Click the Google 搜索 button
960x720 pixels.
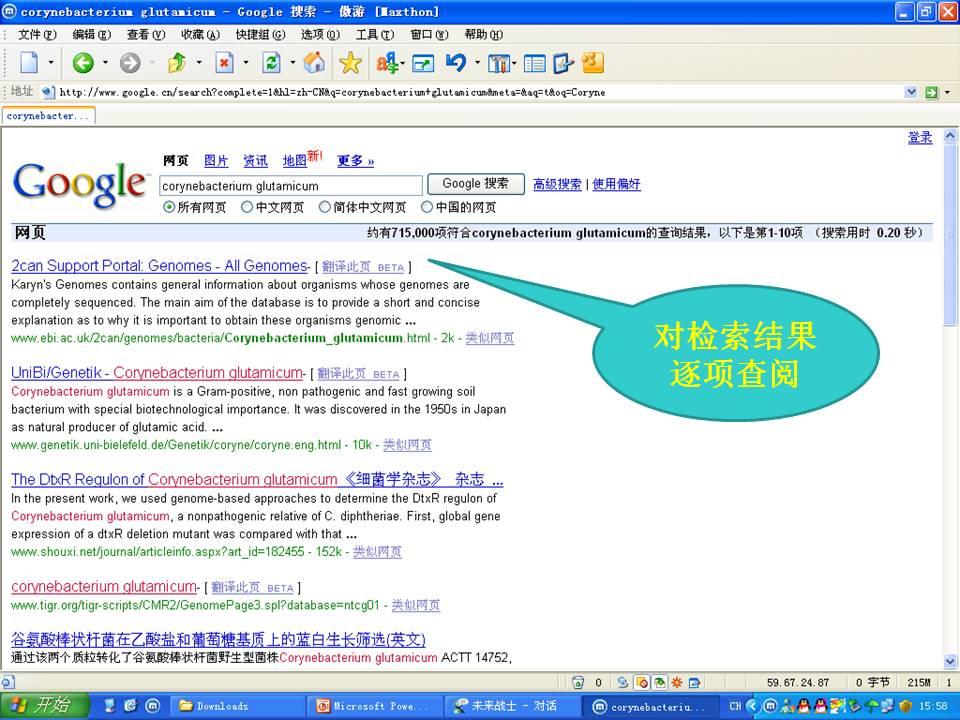(476, 184)
